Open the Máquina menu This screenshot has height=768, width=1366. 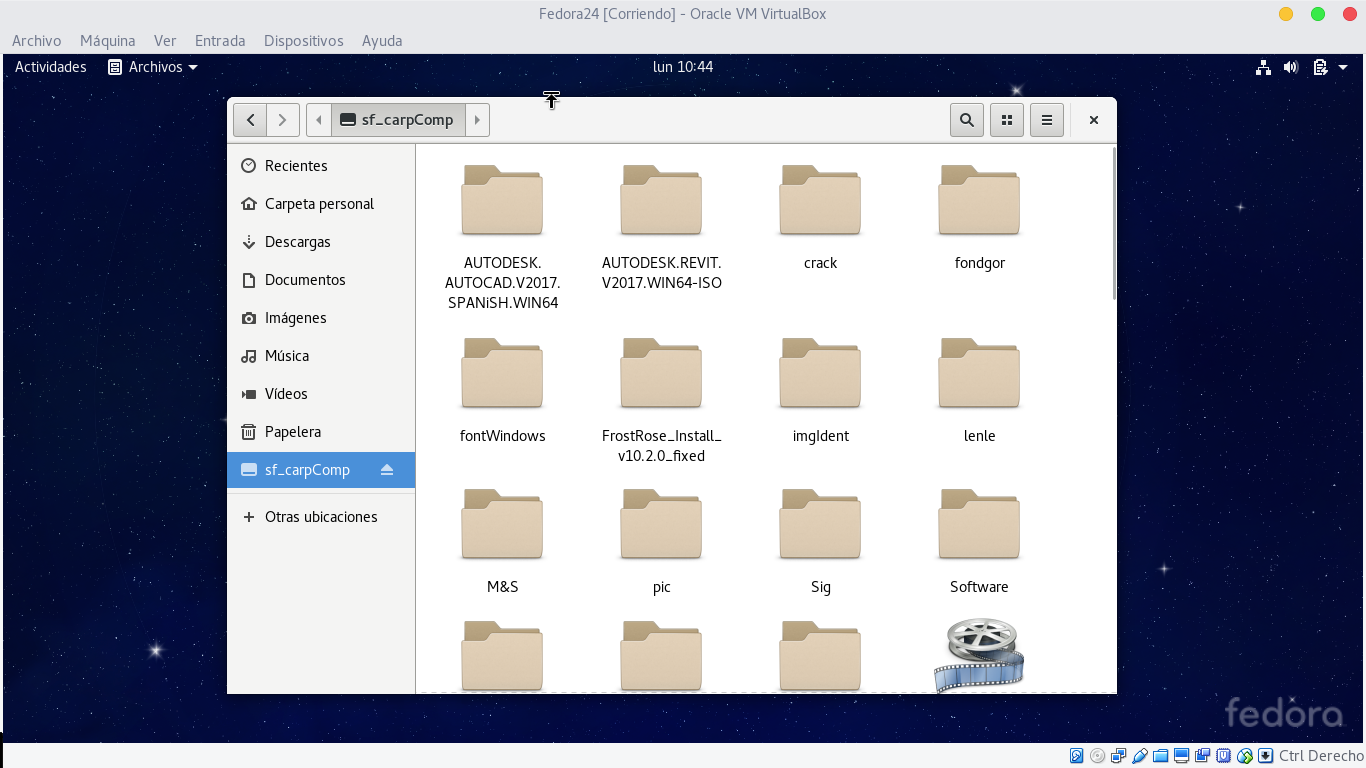pyautogui.click(x=107, y=41)
